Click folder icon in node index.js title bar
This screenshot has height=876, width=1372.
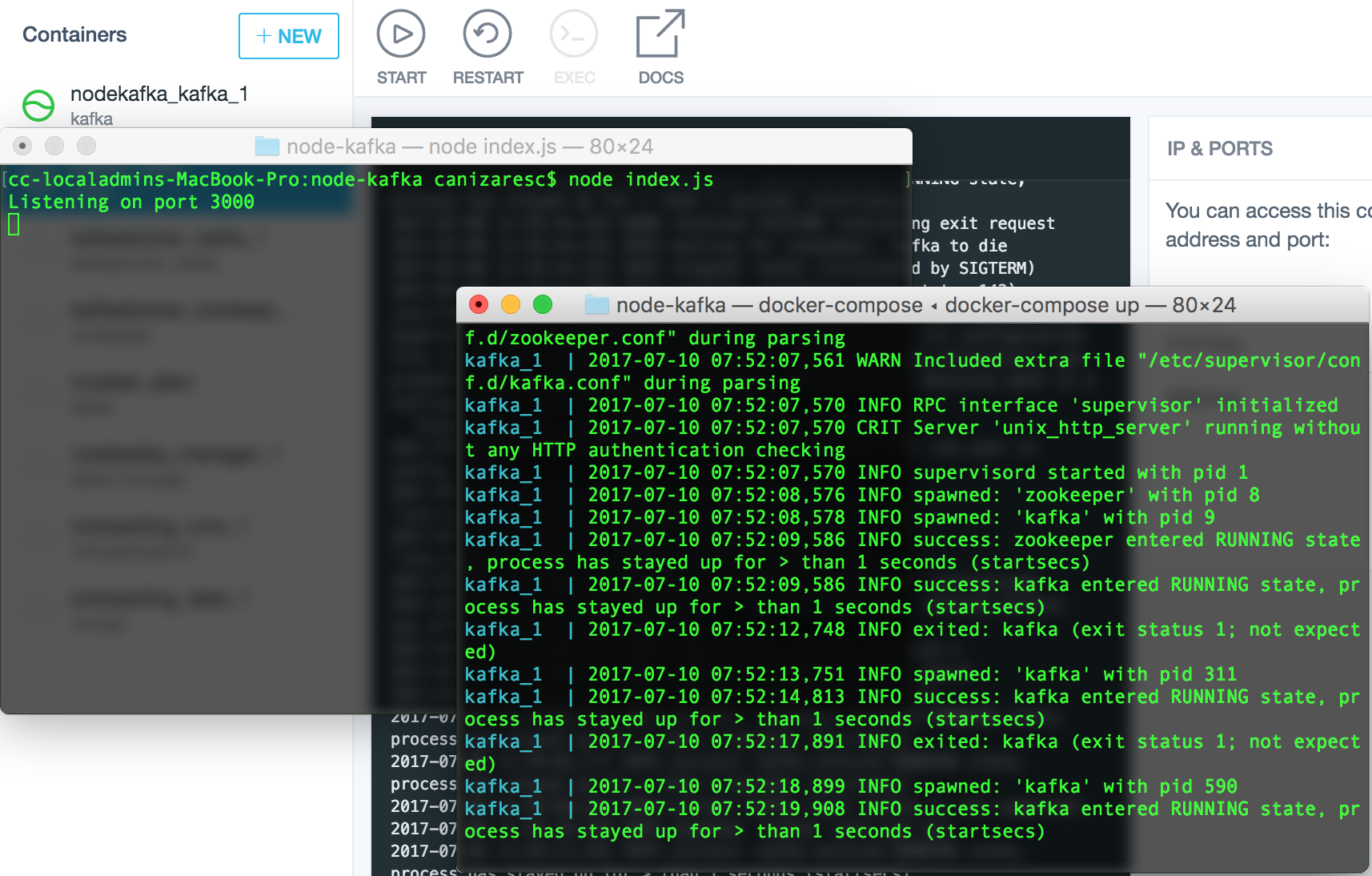[x=267, y=146]
